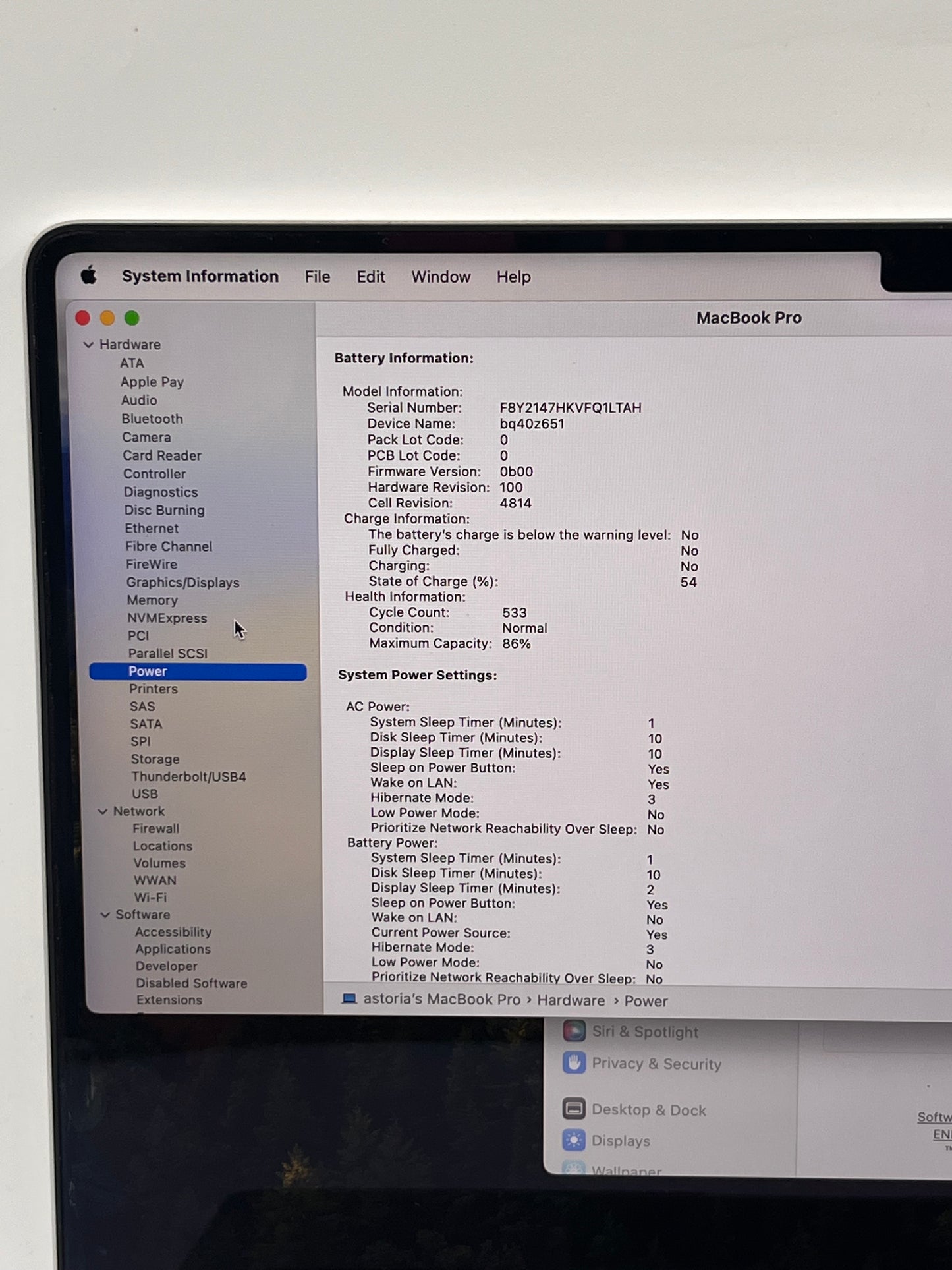Open Siri & Spotlight in System Settings

pyautogui.click(x=631, y=1031)
